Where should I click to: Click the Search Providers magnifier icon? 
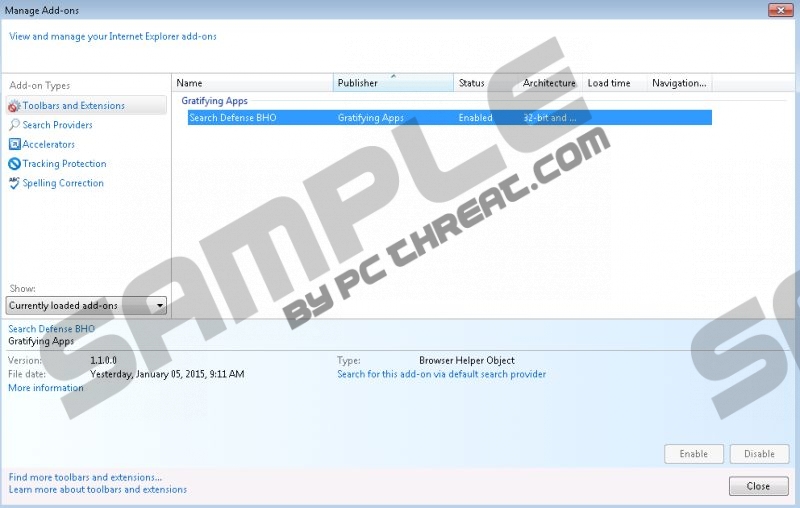coord(14,125)
